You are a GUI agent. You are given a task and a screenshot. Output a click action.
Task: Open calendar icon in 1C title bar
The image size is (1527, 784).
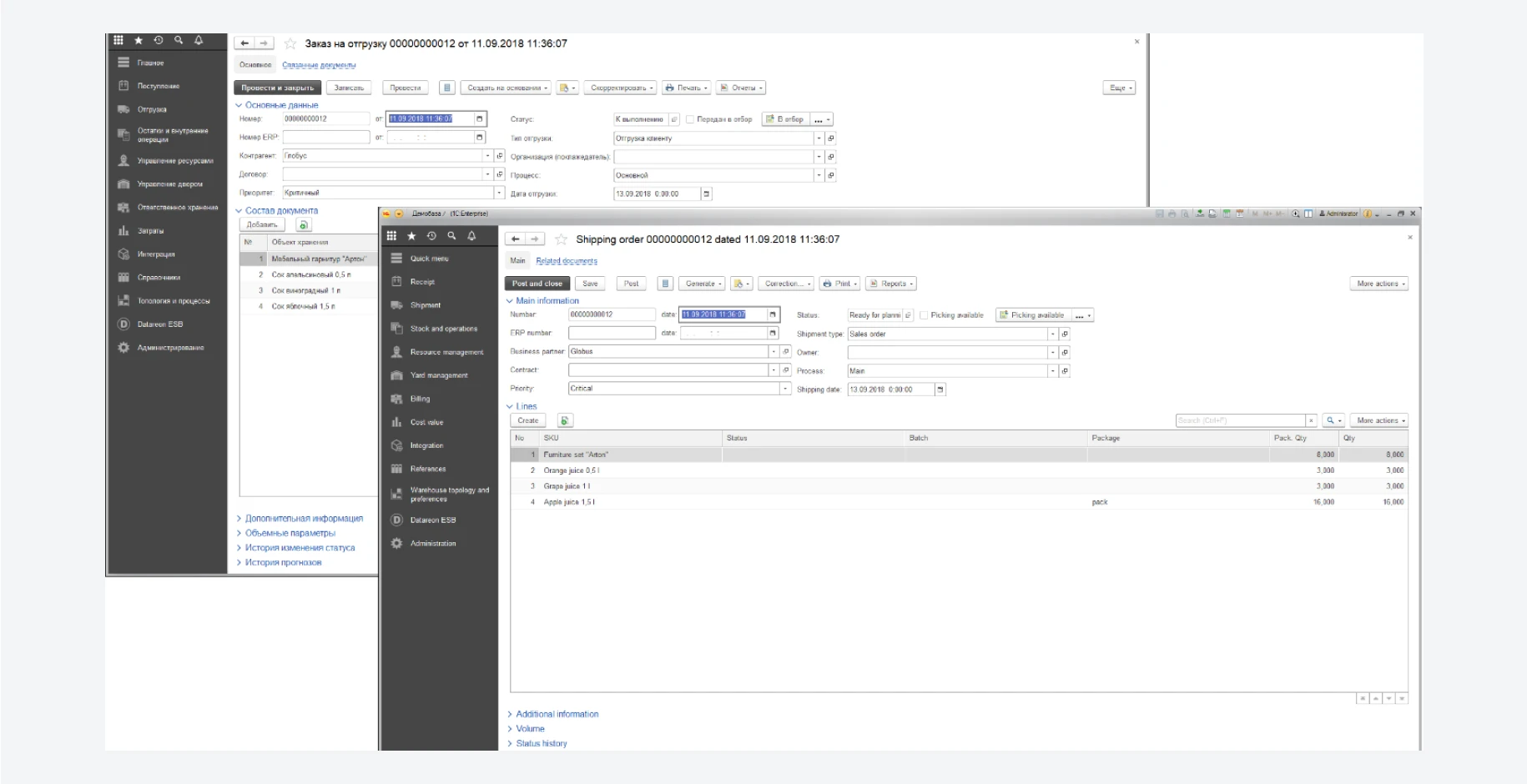click(x=1240, y=214)
